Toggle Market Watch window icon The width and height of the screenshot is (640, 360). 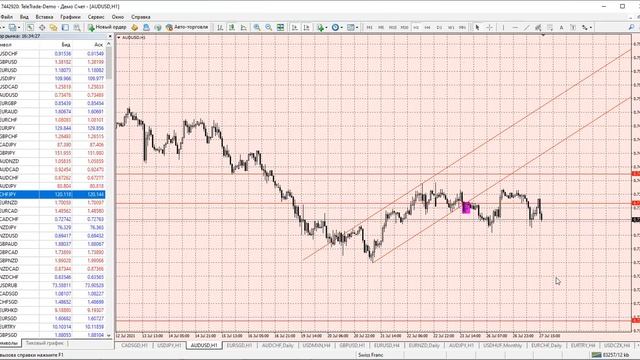click(x=30, y=27)
